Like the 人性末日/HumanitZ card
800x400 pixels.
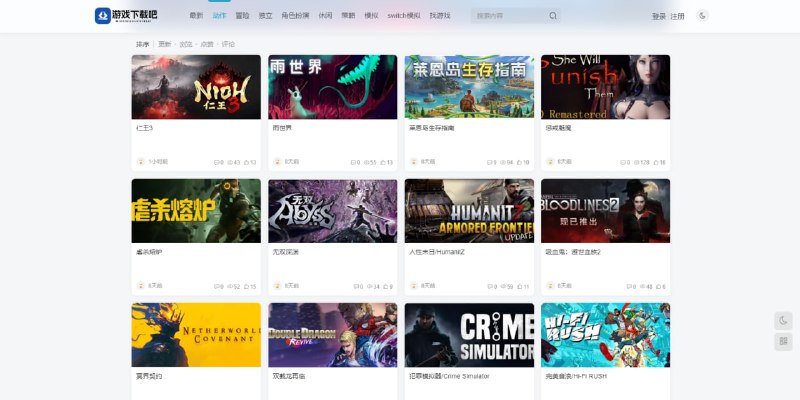pyautogui.click(x=519, y=287)
